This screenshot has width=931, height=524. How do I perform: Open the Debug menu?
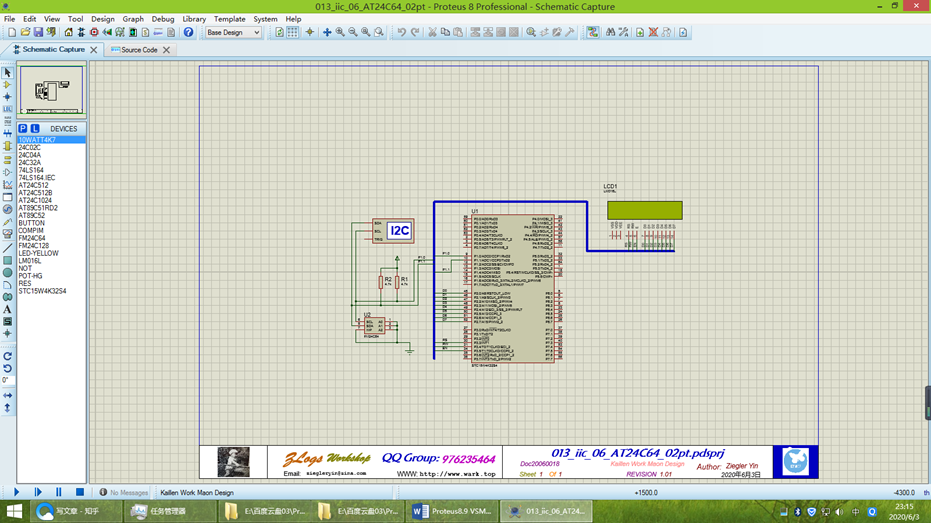click(162, 19)
